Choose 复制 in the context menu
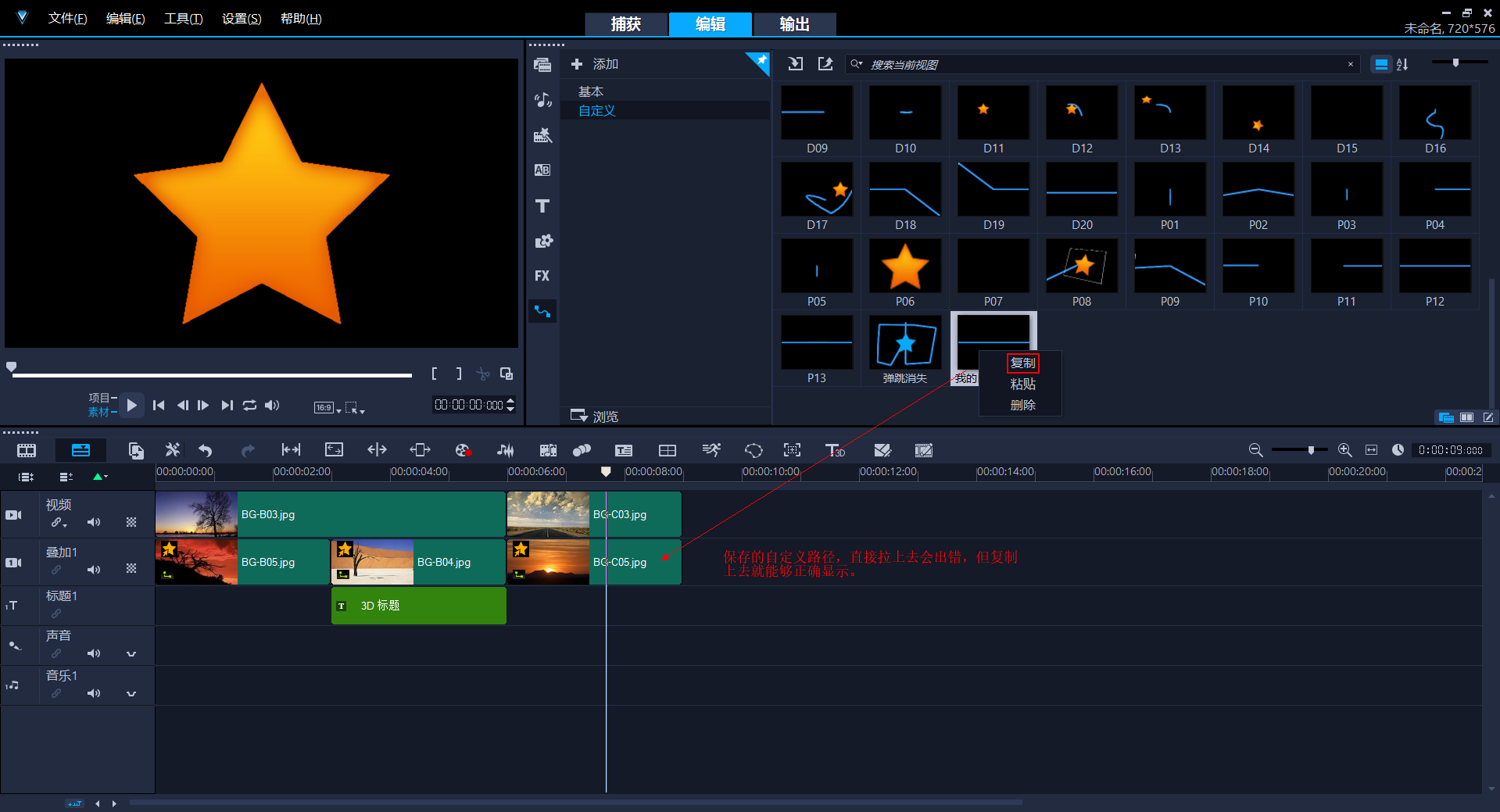The image size is (1500, 812). (x=1022, y=363)
